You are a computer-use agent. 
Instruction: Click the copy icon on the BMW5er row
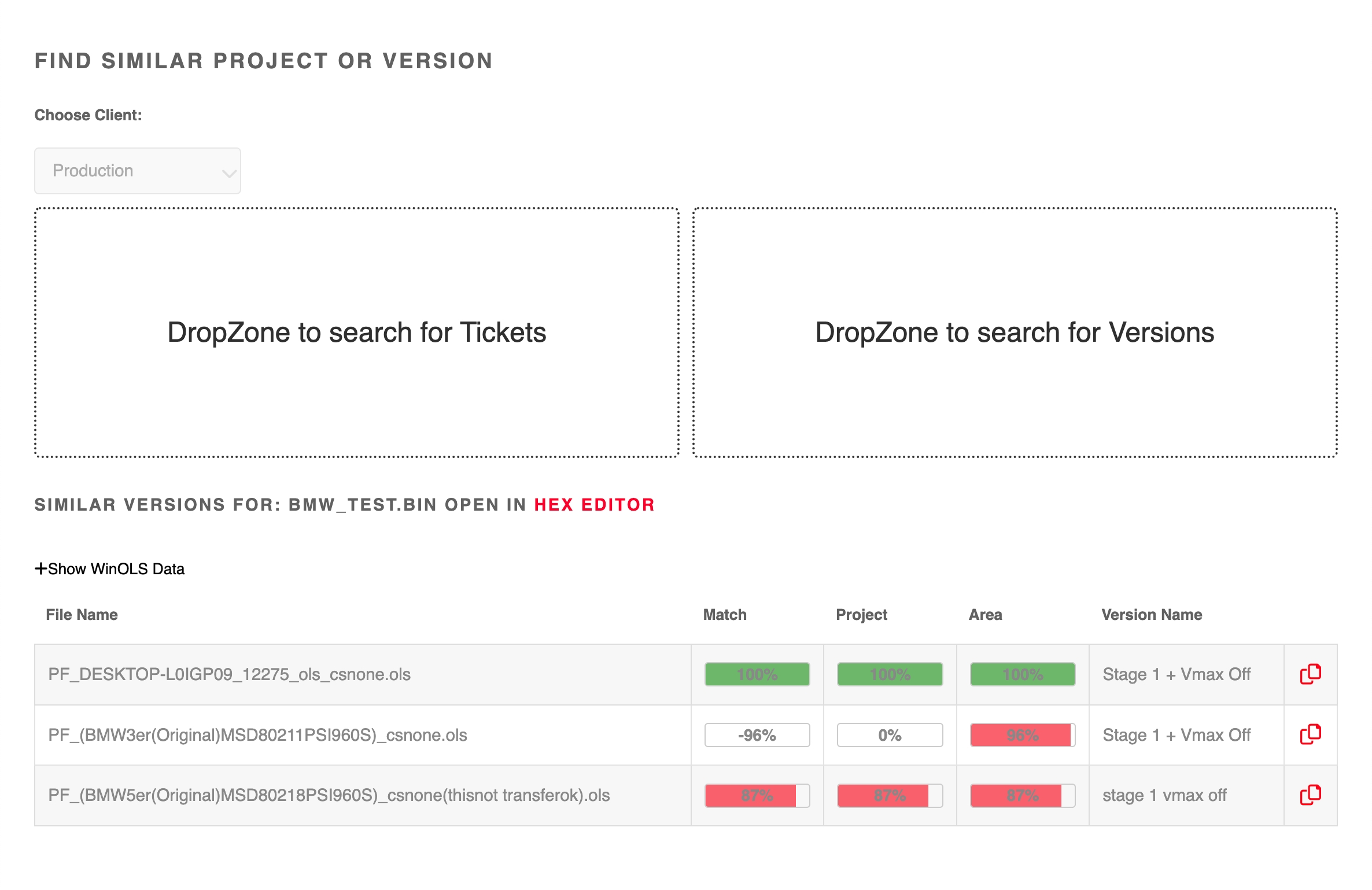[x=1310, y=795]
